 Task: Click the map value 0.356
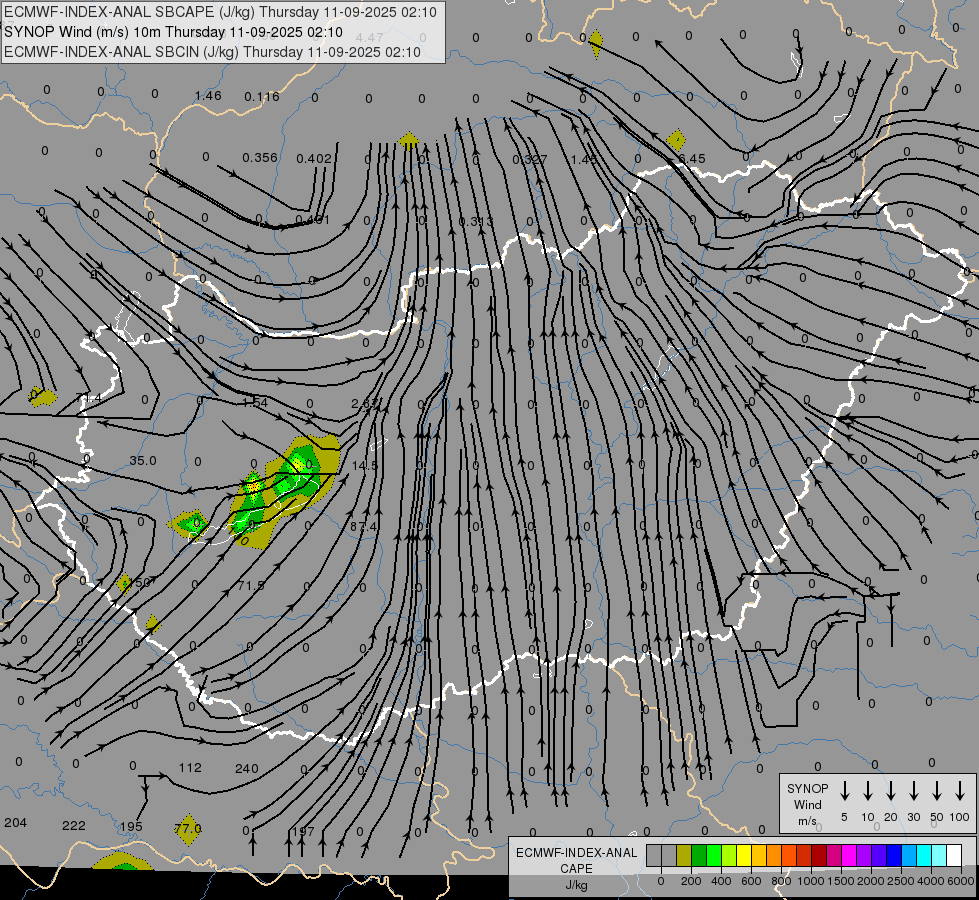[x=260, y=157]
